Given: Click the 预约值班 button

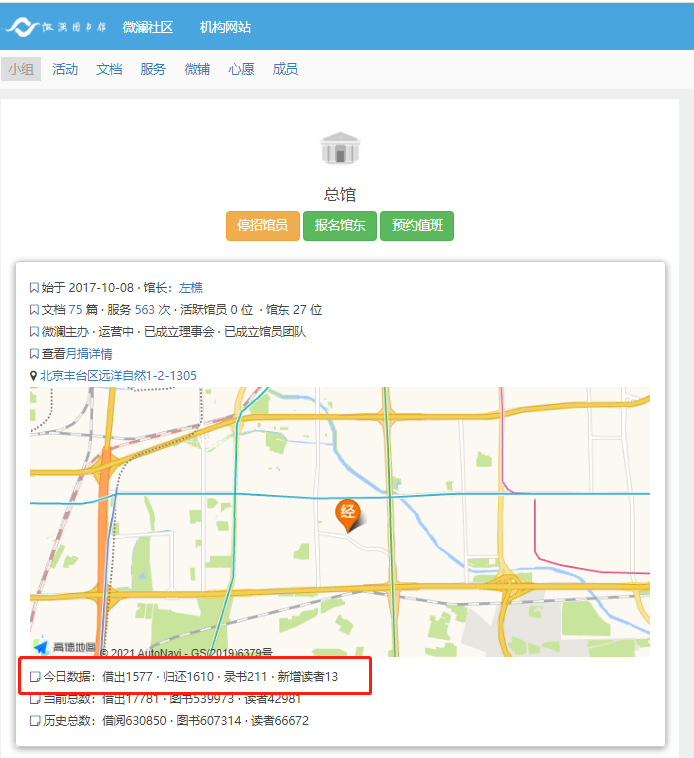Looking at the screenshot, I should [x=417, y=225].
